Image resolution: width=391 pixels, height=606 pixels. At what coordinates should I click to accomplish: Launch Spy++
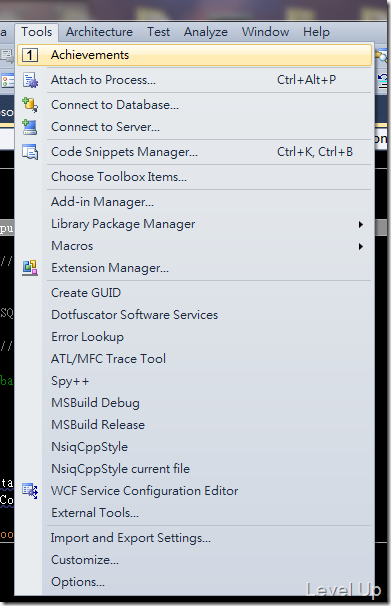pyautogui.click(x=194, y=381)
